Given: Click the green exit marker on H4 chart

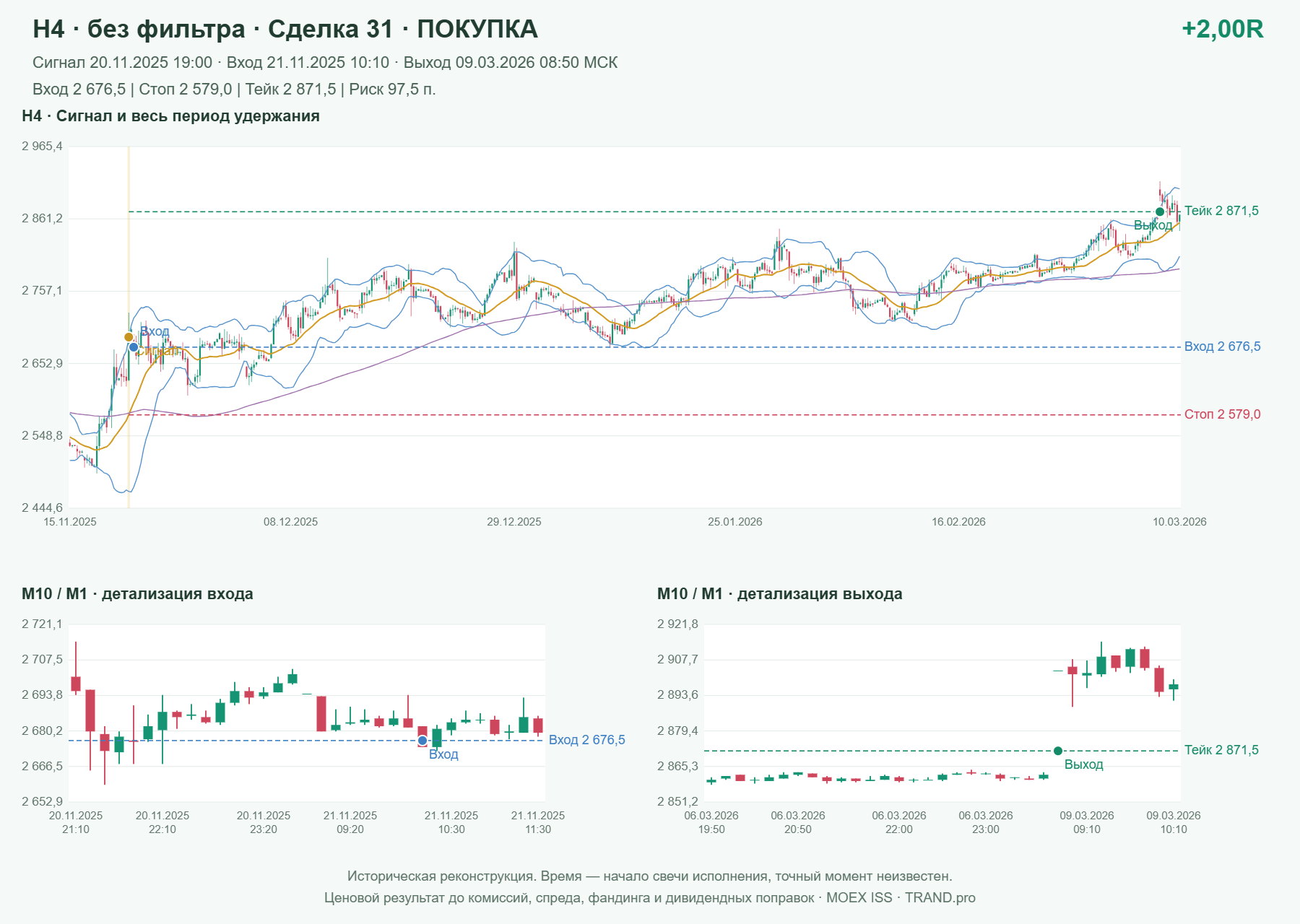Looking at the screenshot, I should 1160,212.
